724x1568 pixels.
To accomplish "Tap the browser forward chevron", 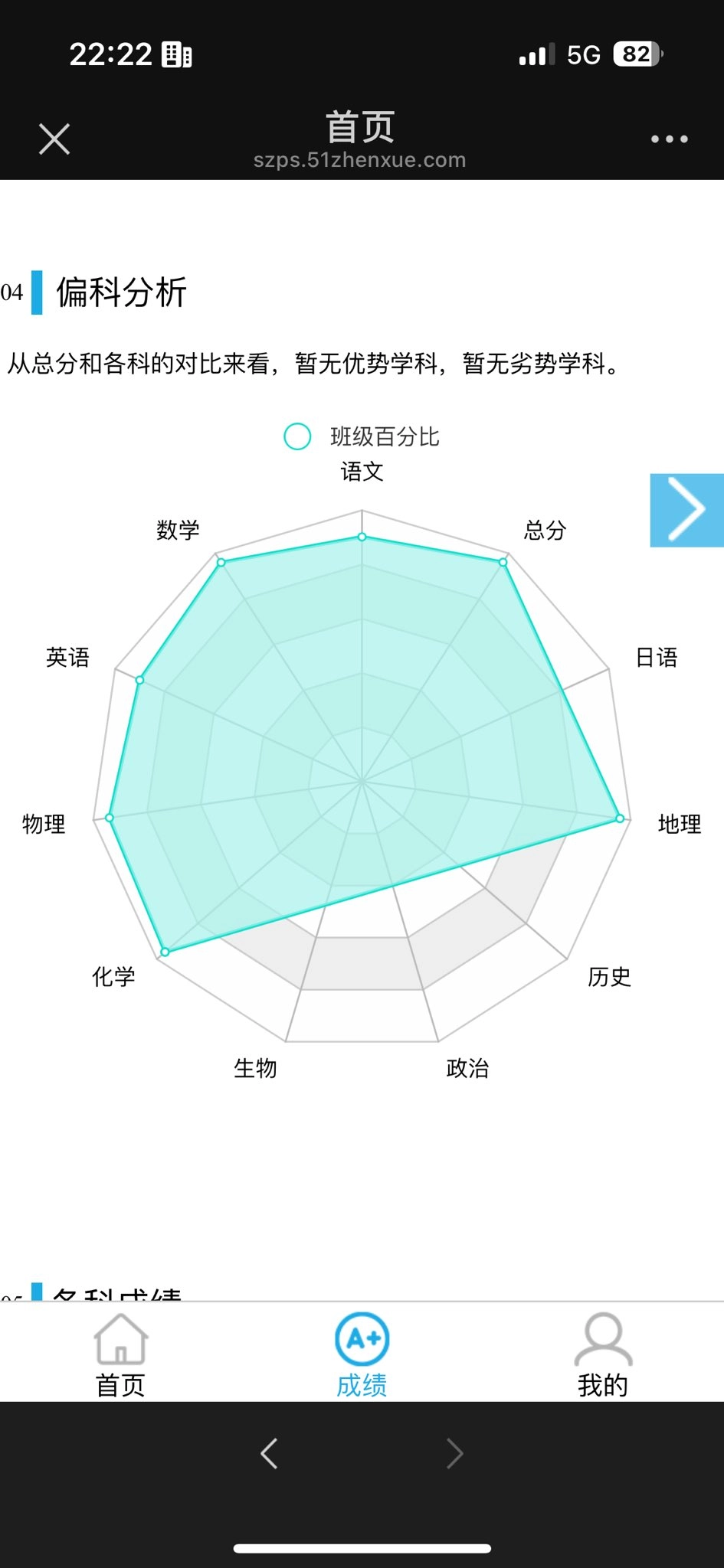I will [x=455, y=1453].
